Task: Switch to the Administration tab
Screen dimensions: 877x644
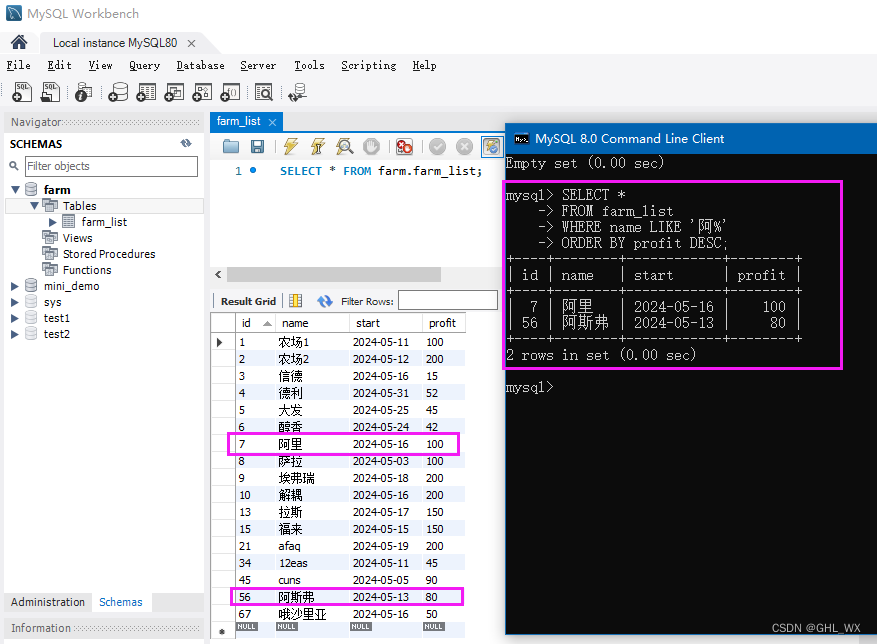Action: [48, 602]
